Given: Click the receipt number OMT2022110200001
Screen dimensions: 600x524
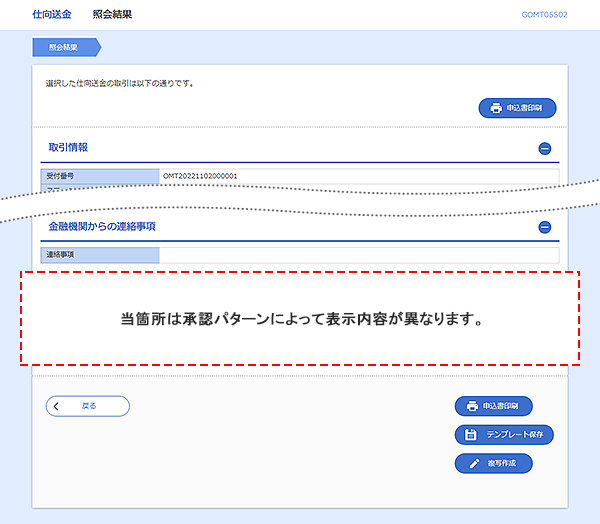Looking at the screenshot, I should click(x=200, y=176).
